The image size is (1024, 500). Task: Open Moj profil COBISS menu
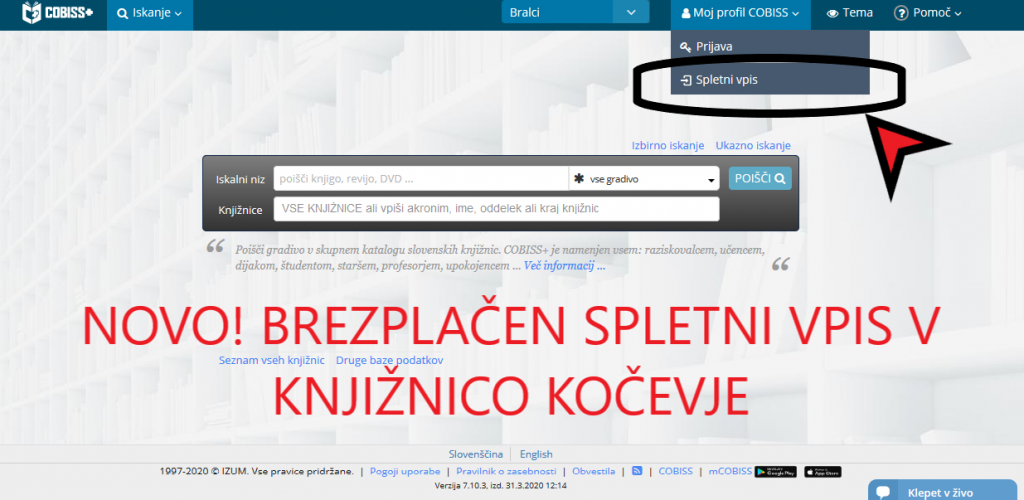[741, 13]
